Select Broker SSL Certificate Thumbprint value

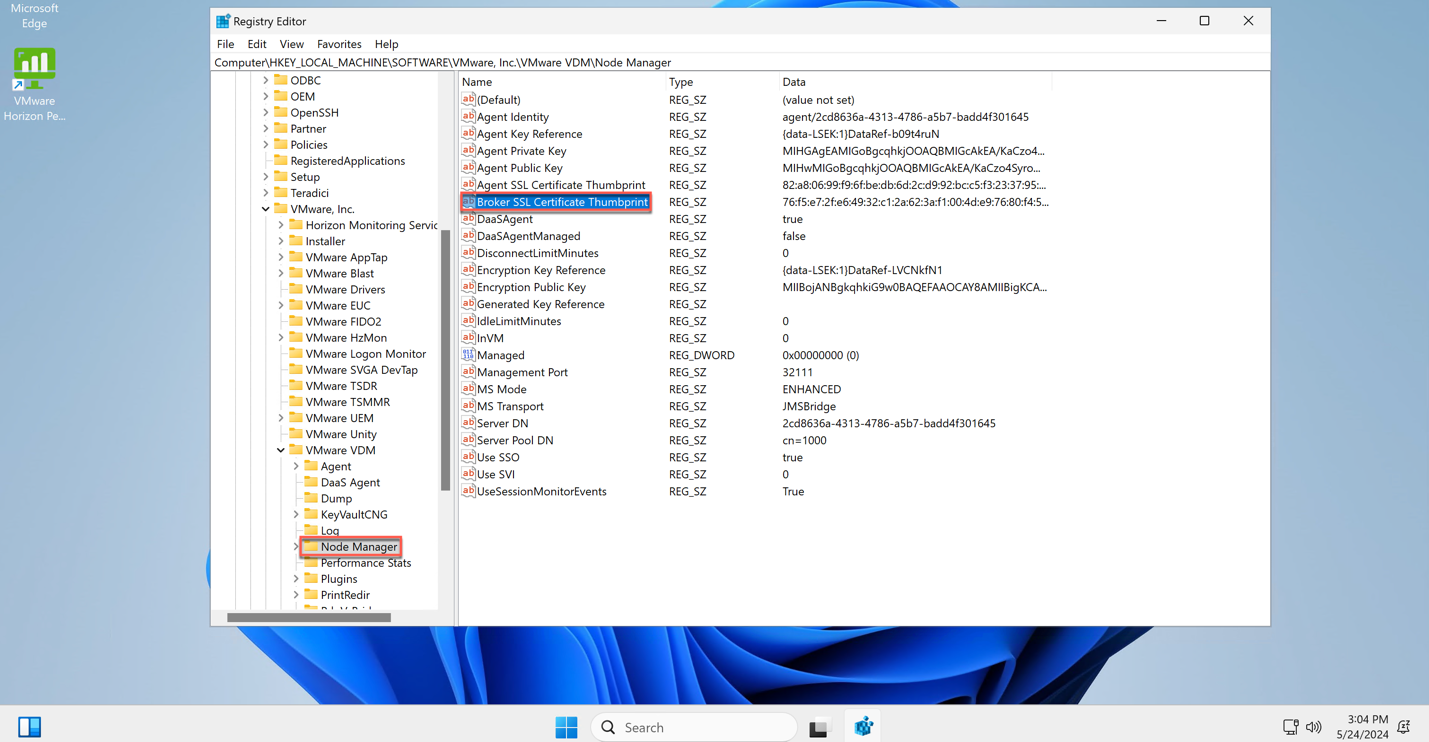point(562,202)
